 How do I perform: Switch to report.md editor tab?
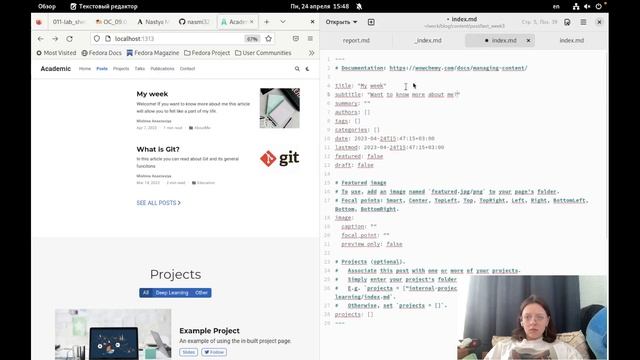(x=356, y=40)
